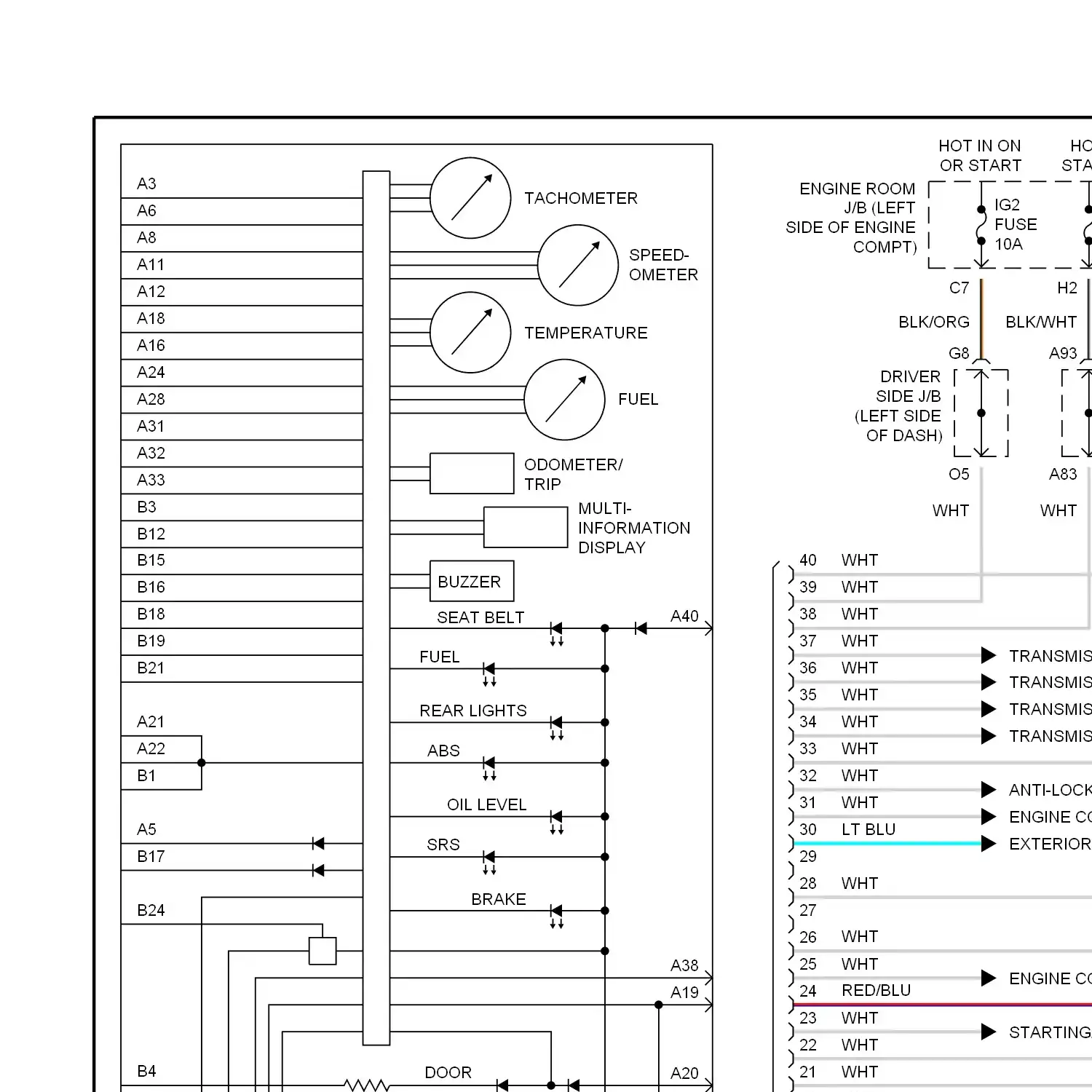1092x1092 pixels.
Task: Click the BLK/ORG wire color label
Action: [934, 322]
